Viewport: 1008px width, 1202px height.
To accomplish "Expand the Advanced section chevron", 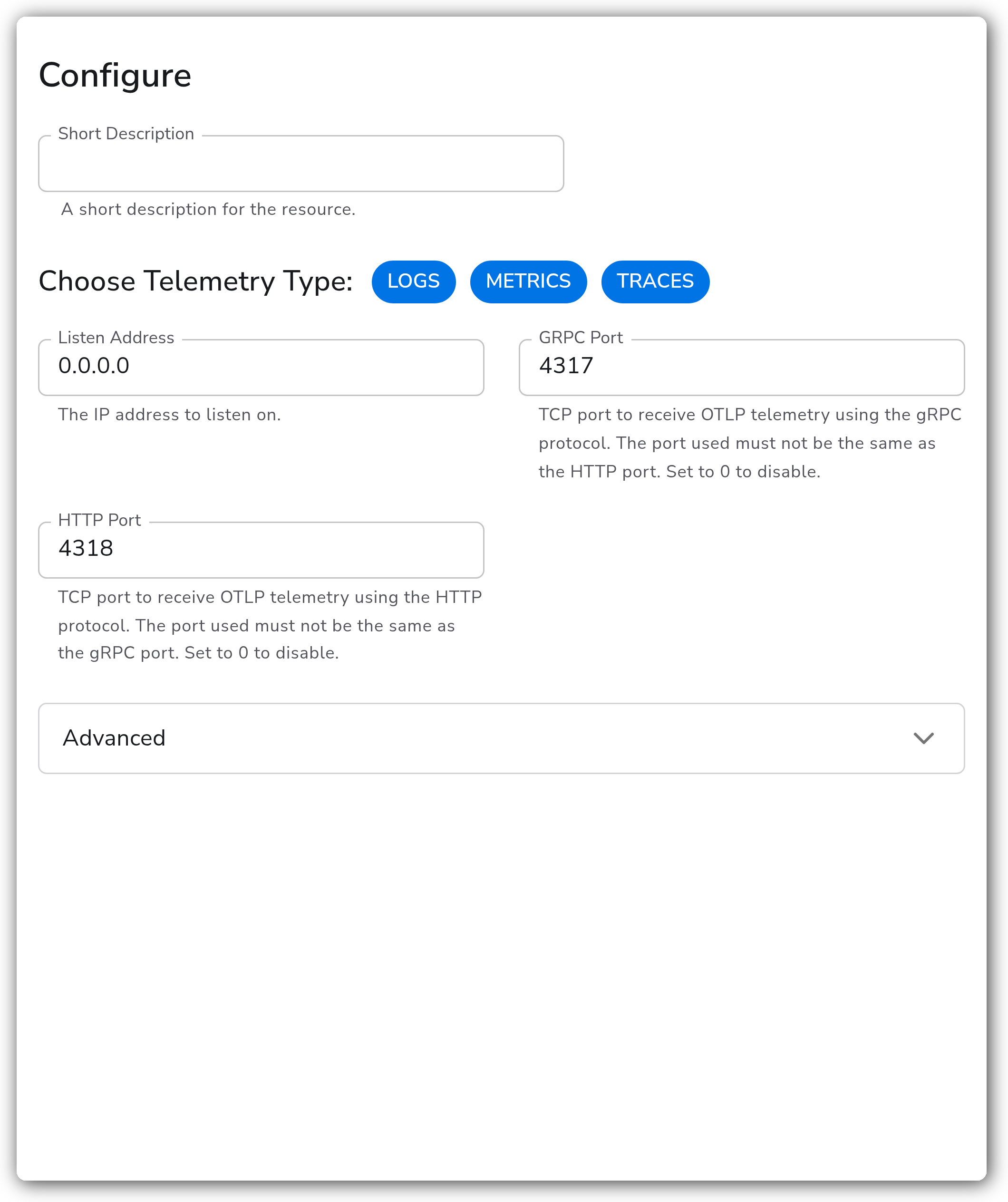I will [923, 738].
